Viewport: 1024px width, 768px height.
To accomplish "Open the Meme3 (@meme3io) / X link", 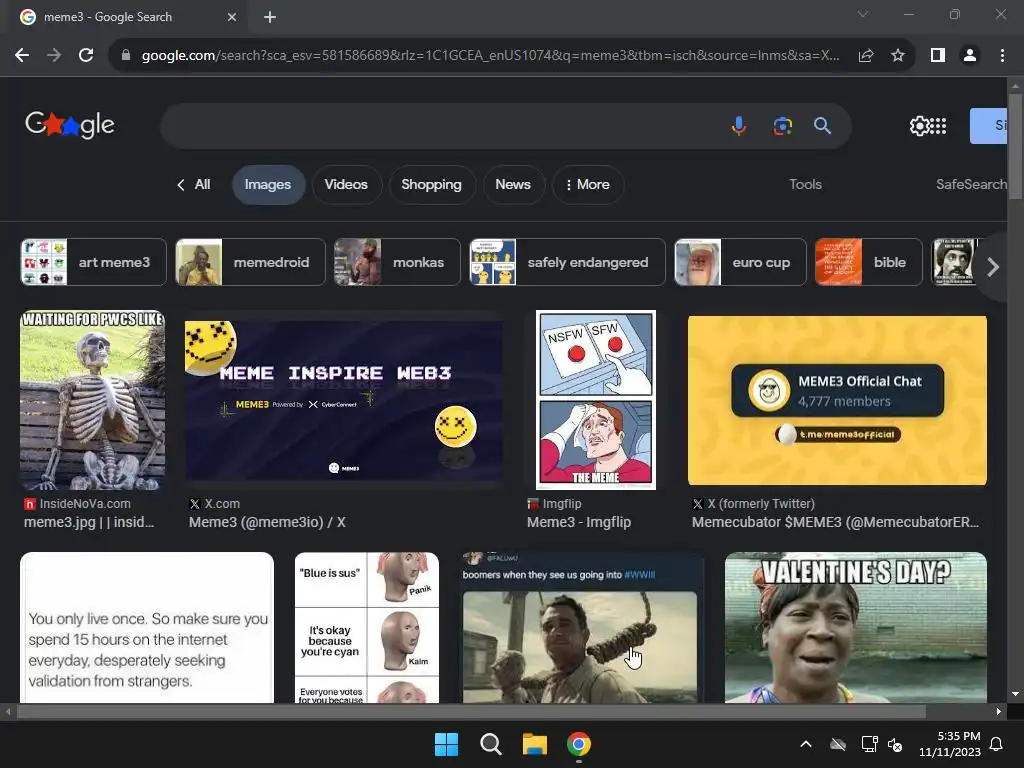I will (x=267, y=522).
